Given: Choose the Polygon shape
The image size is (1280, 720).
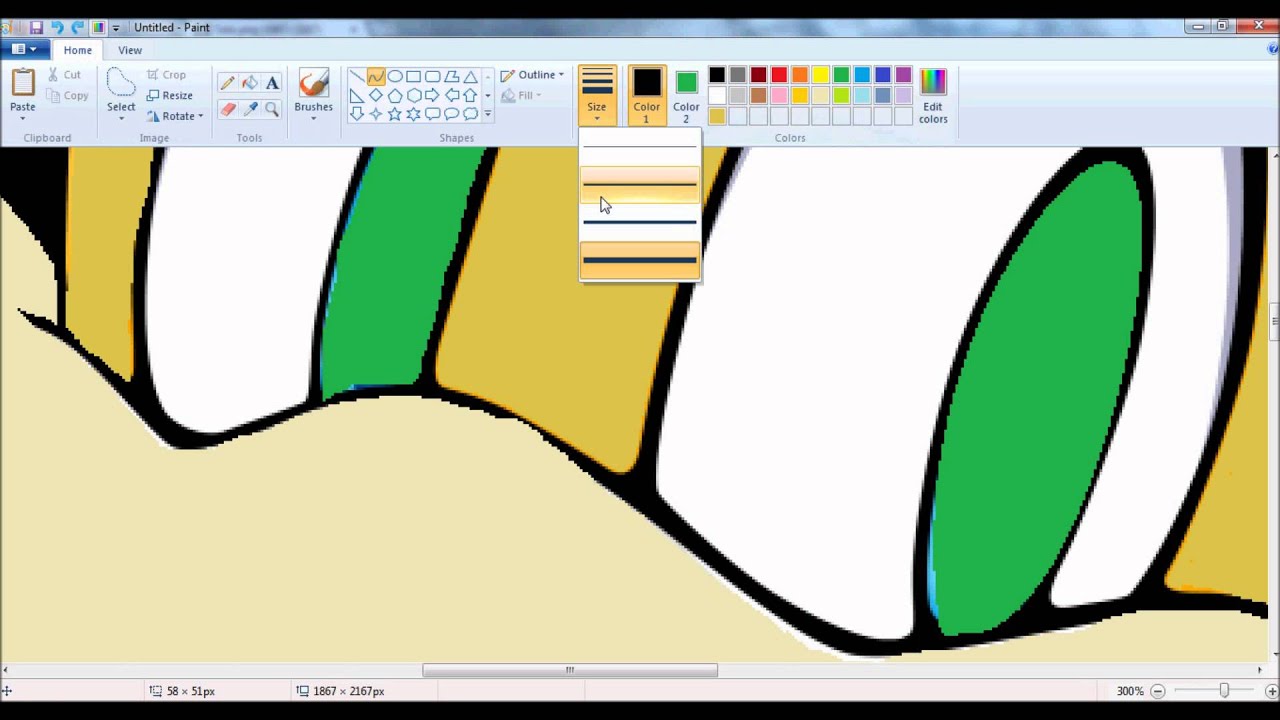Looking at the screenshot, I should click(451, 77).
